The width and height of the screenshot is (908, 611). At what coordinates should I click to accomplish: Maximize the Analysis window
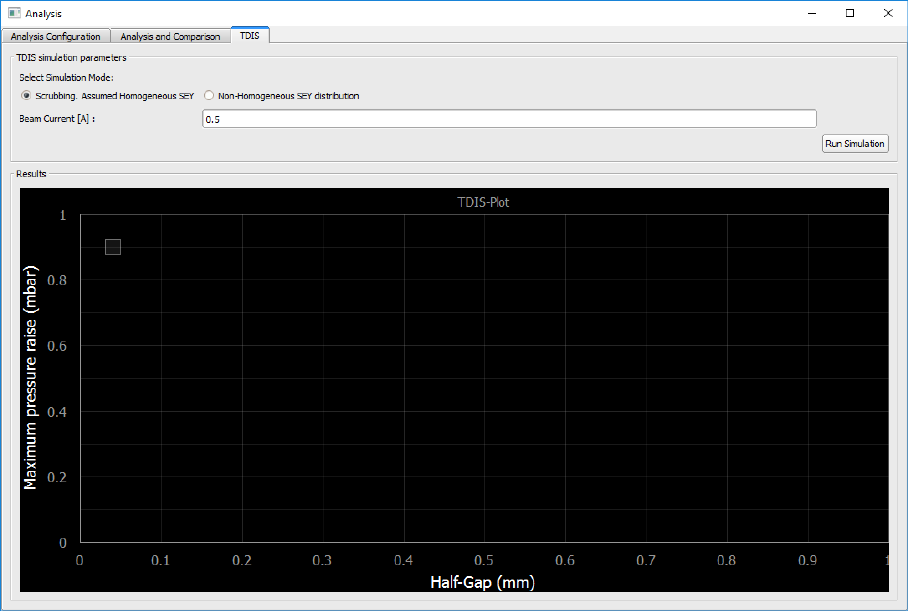pos(850,13)
